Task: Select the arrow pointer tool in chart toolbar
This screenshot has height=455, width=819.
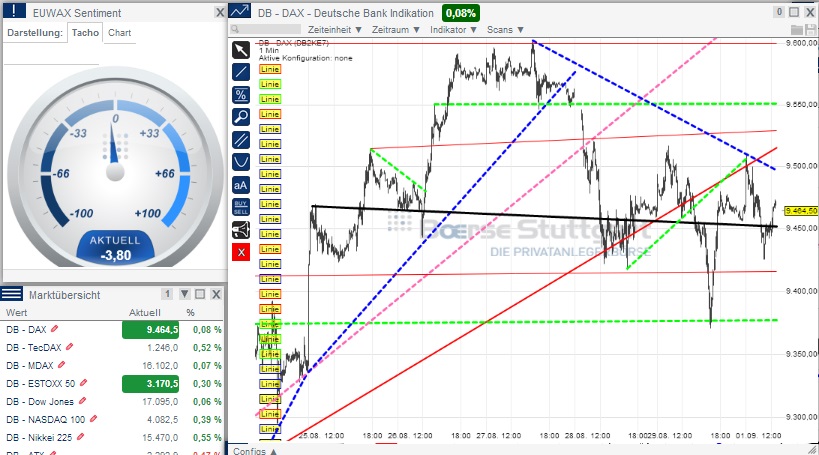Action: click(241, 50)
